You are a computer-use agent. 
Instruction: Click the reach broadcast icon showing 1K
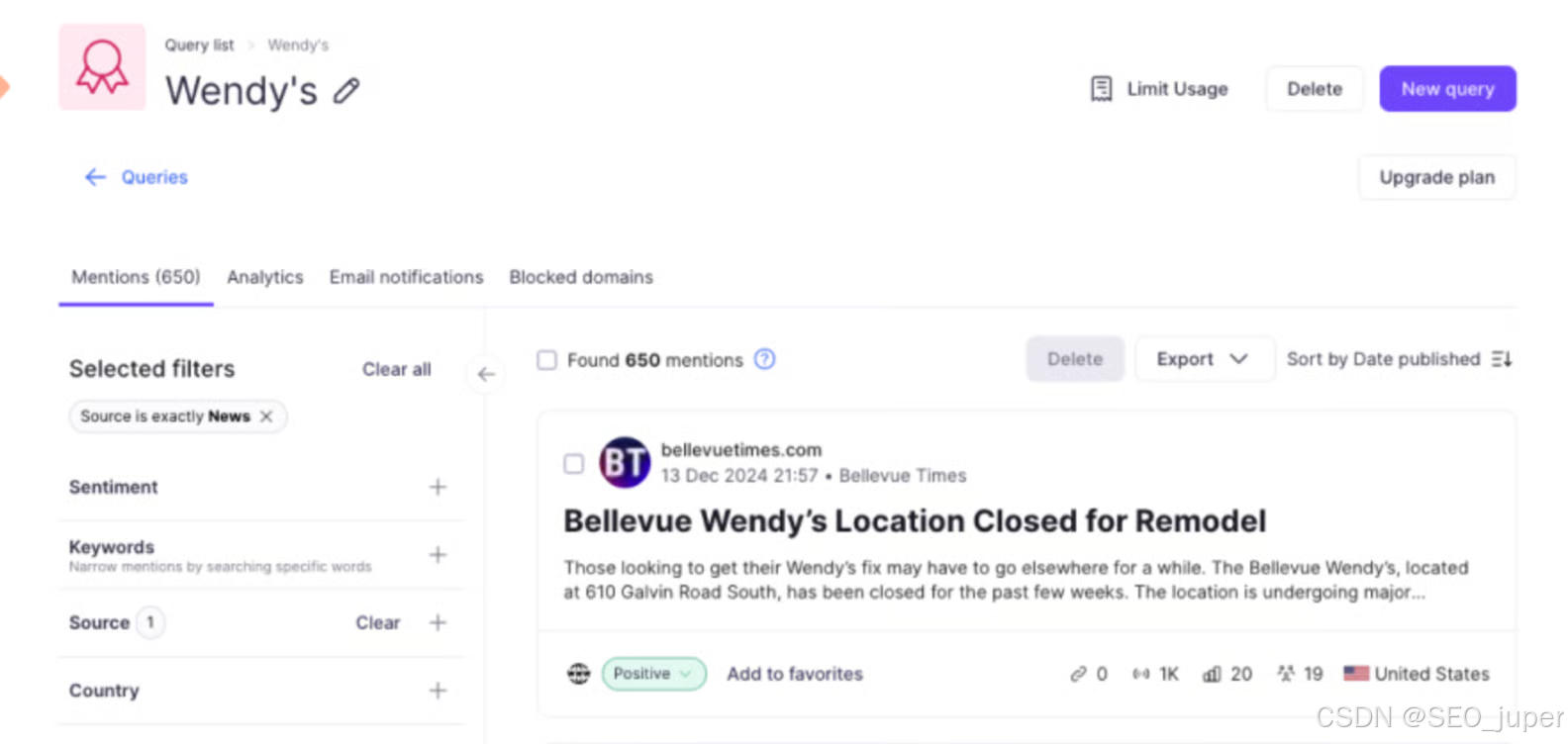coord(1141,674)
